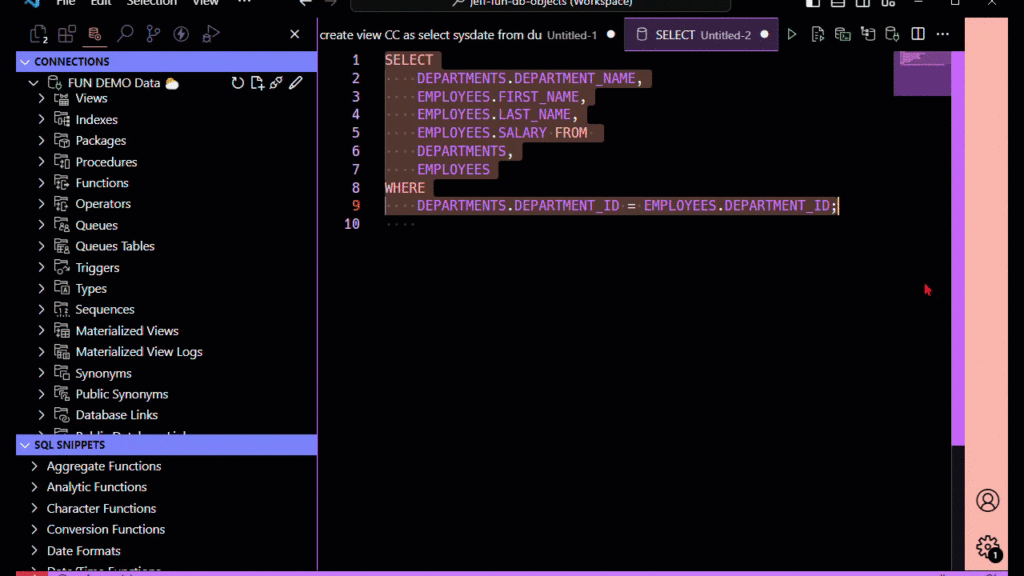Screen dimensions: 1024x576
Task: Disconnect using the link icon next to connection
Action: pos(275,83)
